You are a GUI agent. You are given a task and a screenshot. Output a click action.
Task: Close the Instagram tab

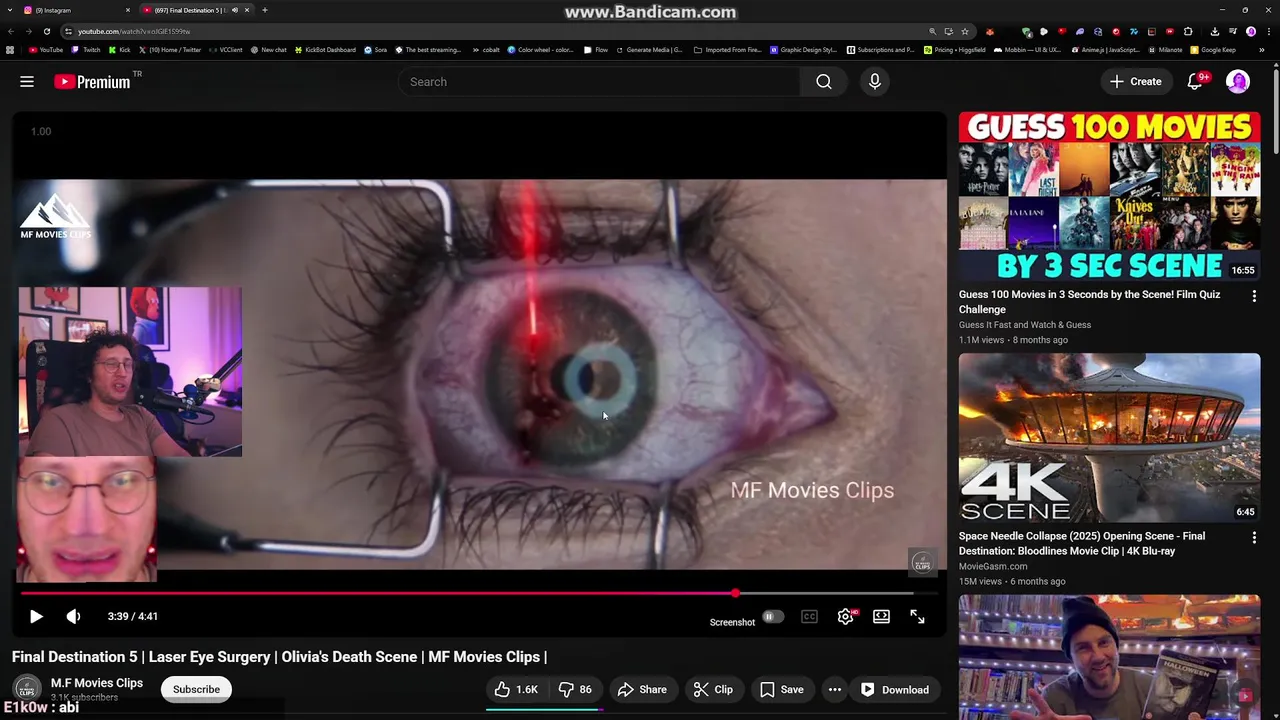click(128, 10)
